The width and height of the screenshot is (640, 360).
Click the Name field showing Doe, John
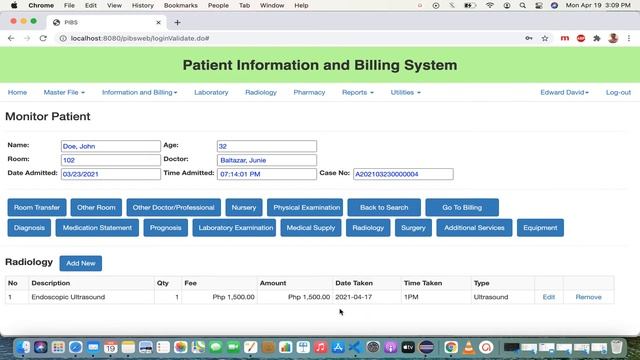pos(111,146)
